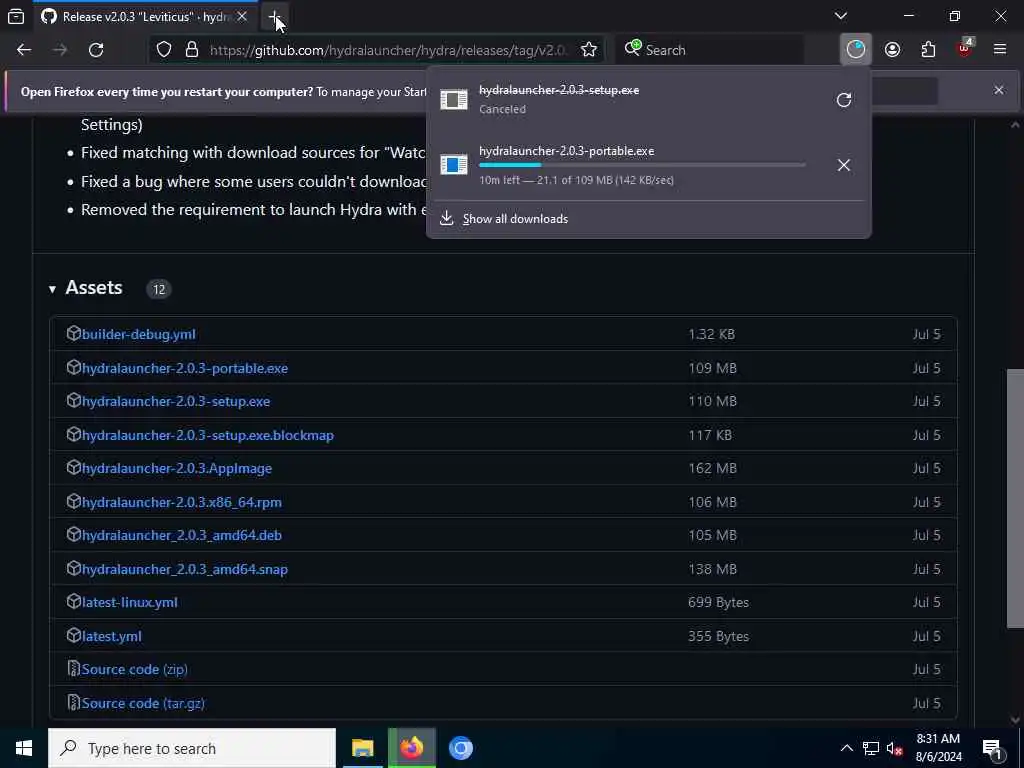Click the portable.exe download progress bar

[642, 165]
